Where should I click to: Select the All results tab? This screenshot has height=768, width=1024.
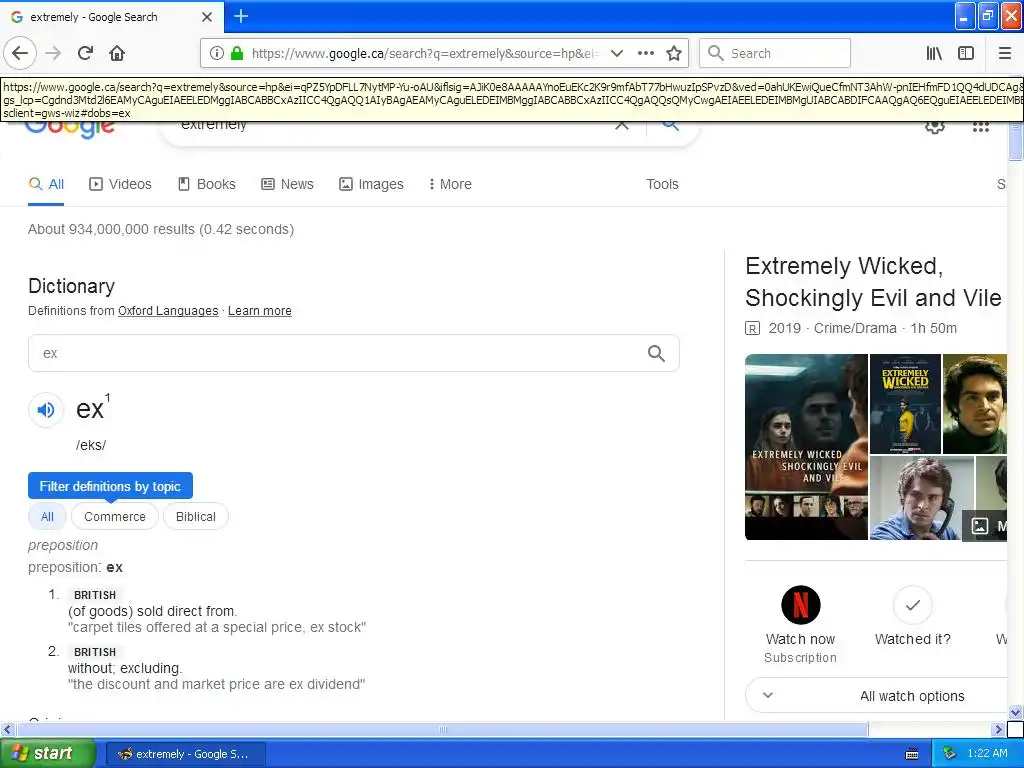(x=46, y=184)
